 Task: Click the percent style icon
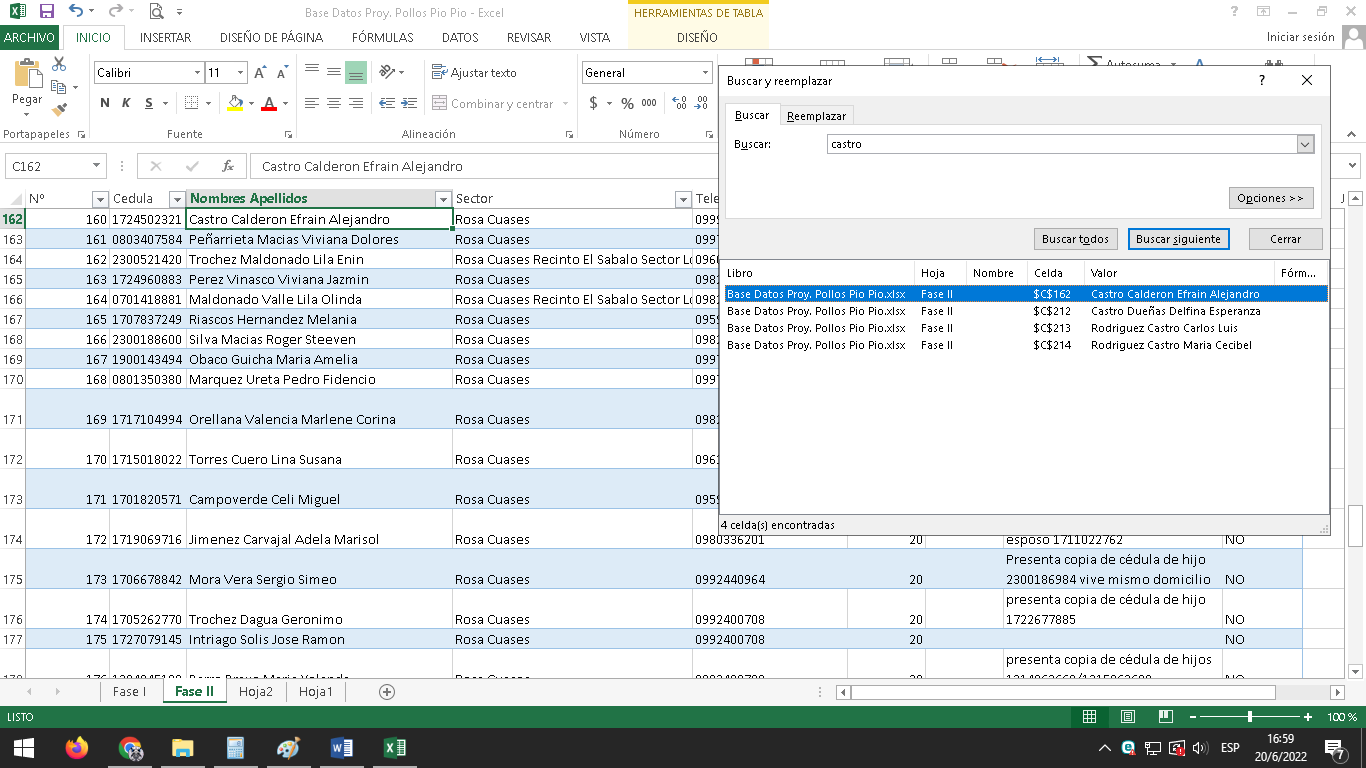[x=627, y=103]
